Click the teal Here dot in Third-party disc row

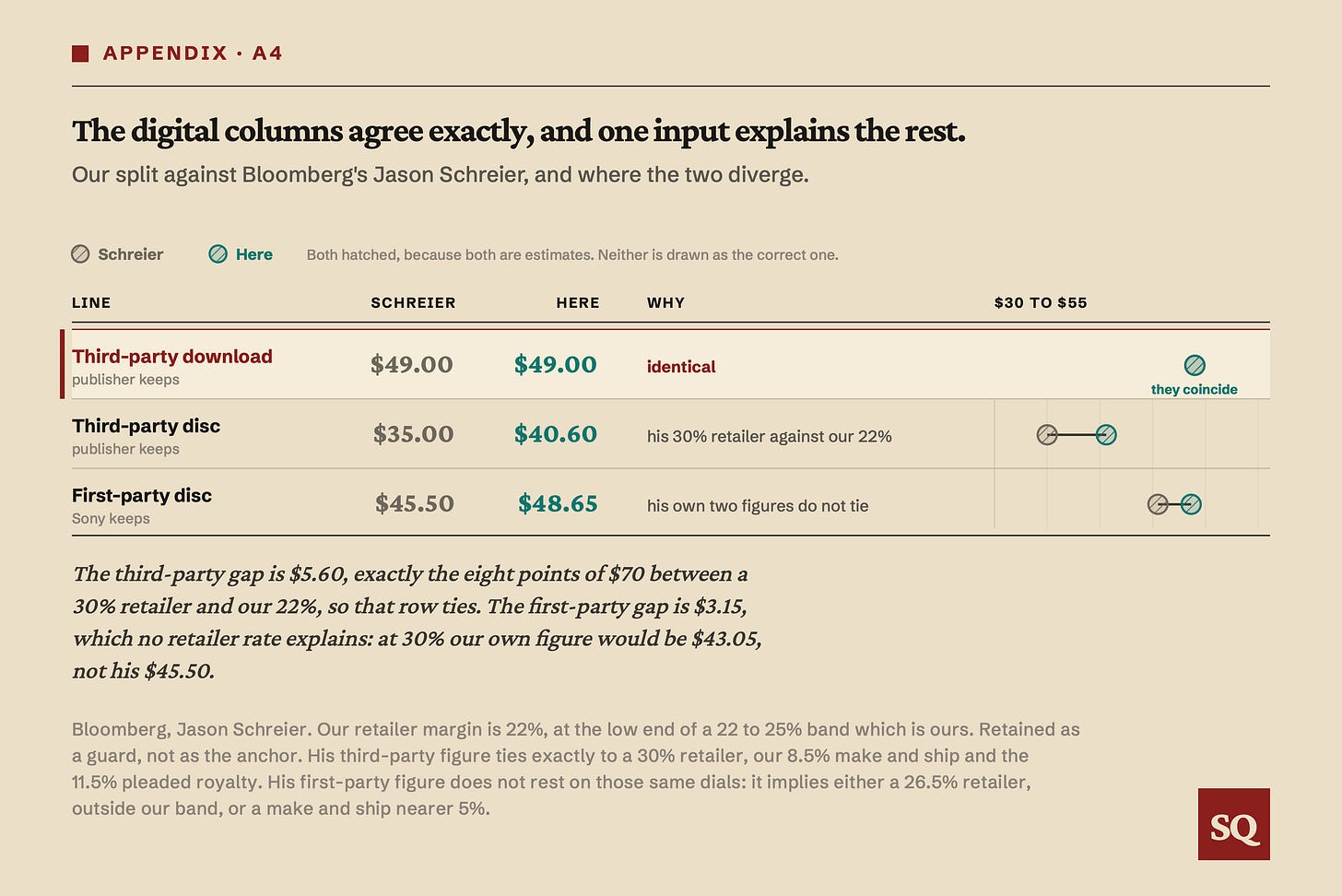click(x=1106, y=435)
